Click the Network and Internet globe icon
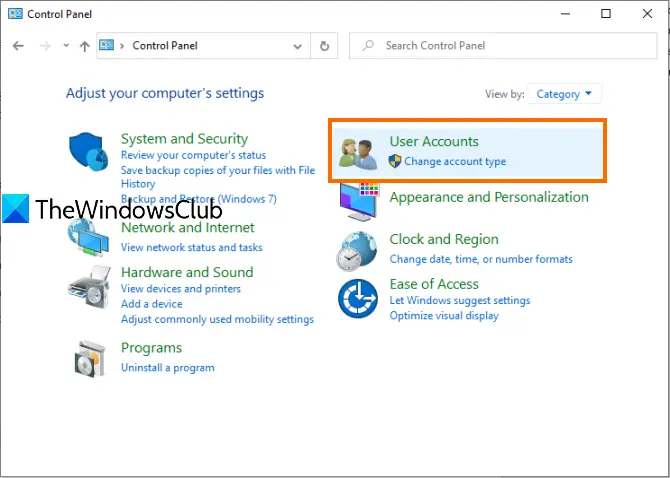Screen dimensions: 670x478 coord(88,237)
